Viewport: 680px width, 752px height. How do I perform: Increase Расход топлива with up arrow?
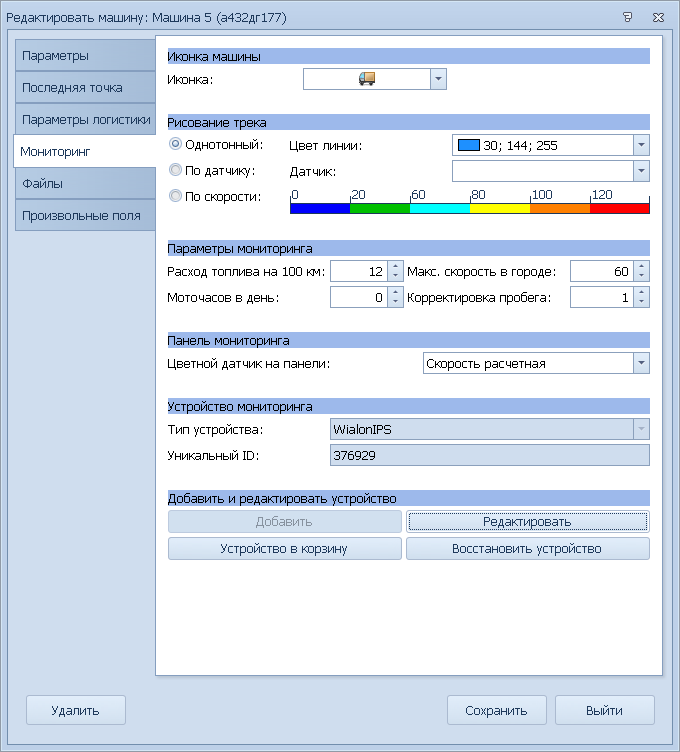coord(395,267)
